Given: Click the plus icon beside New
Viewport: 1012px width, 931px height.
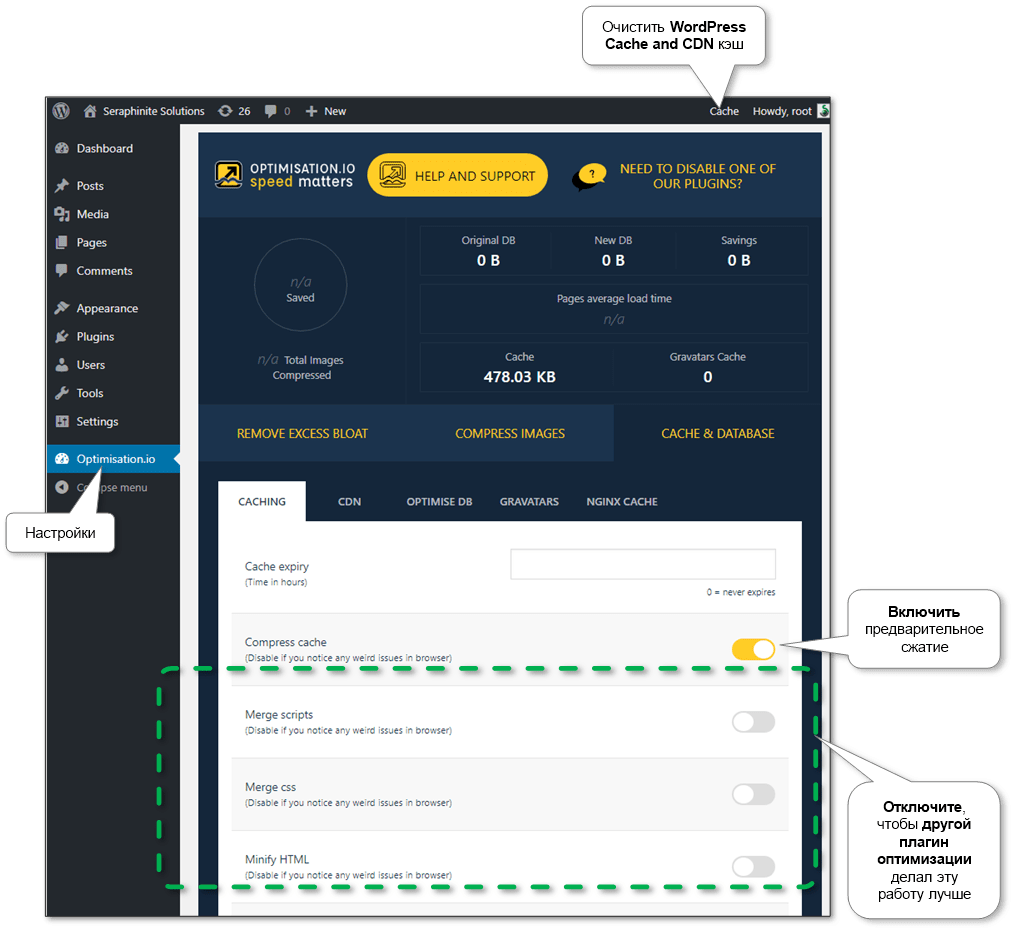Looking at the screenshot, I should (x=311, y=111).
